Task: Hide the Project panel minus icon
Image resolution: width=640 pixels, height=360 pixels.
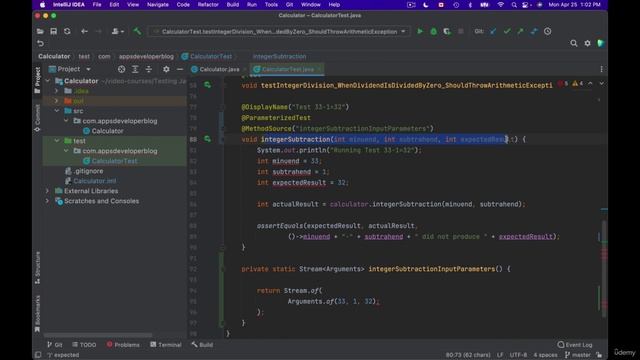Action: 180,69
